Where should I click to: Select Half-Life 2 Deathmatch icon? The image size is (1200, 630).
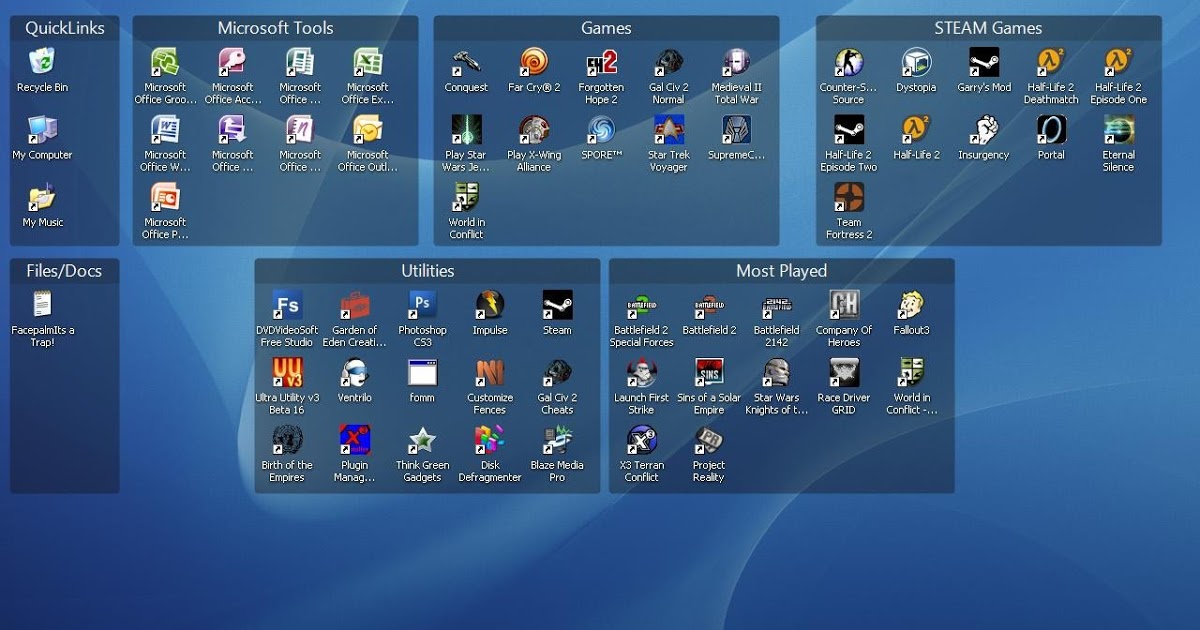pos(1051,62)
